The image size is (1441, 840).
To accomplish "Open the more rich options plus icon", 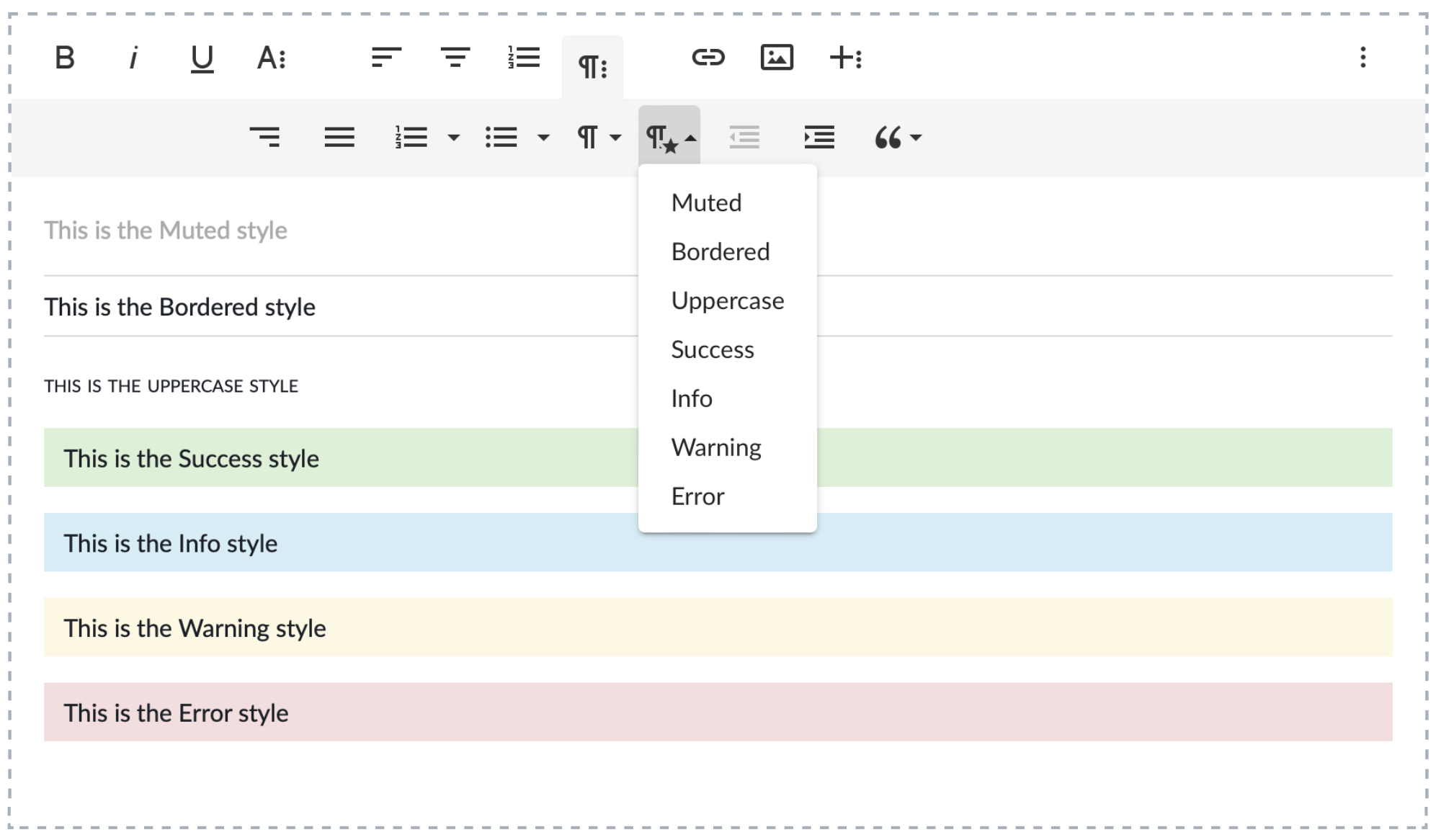I will [846, 58].
